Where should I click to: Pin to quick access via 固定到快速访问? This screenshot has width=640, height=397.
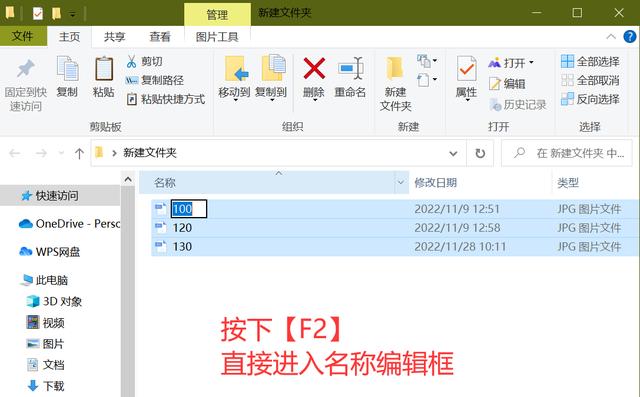click(x=25, y=85)
